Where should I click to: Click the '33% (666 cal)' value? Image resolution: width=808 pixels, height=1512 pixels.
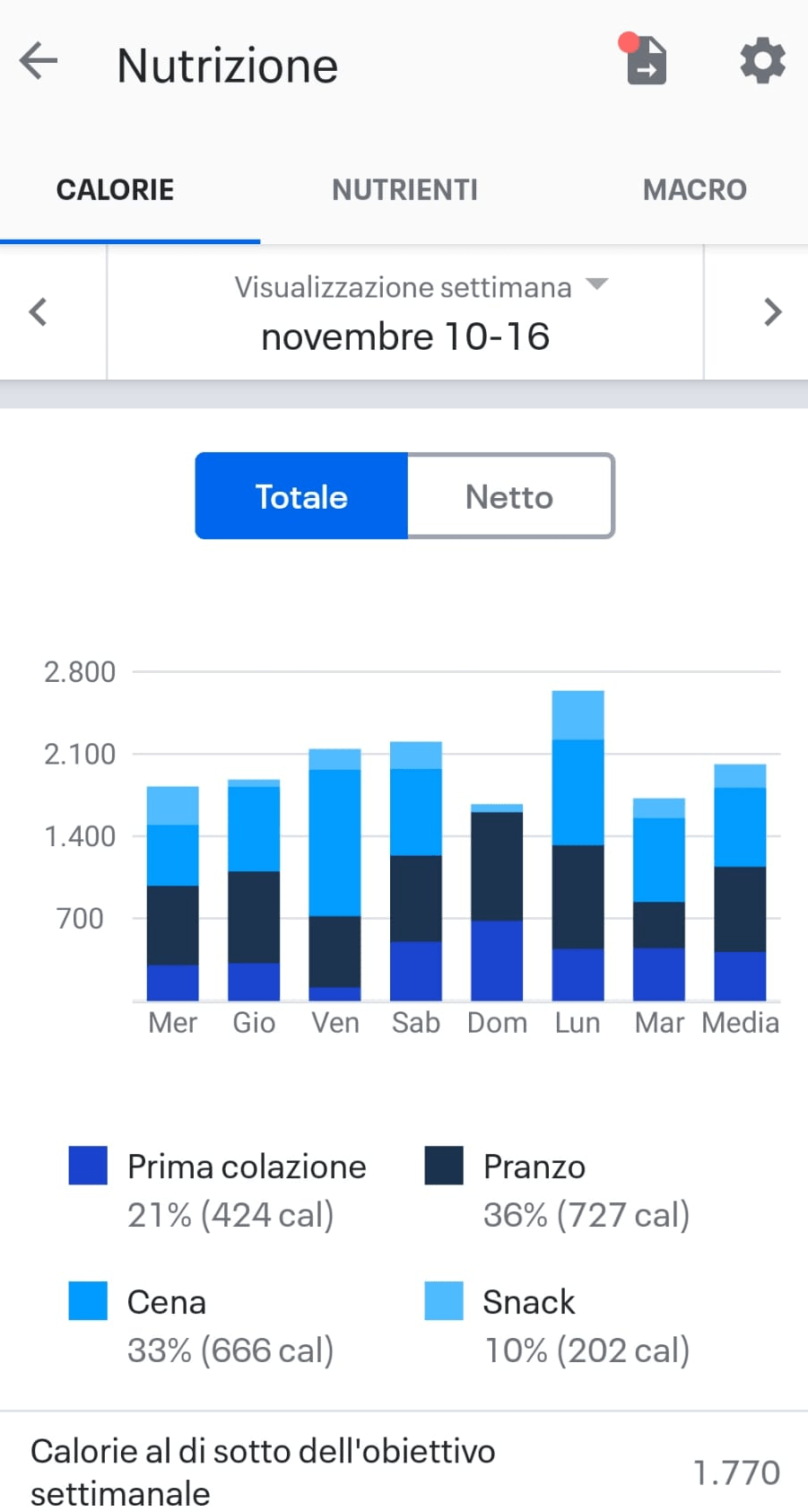(x=230, y=1350)
